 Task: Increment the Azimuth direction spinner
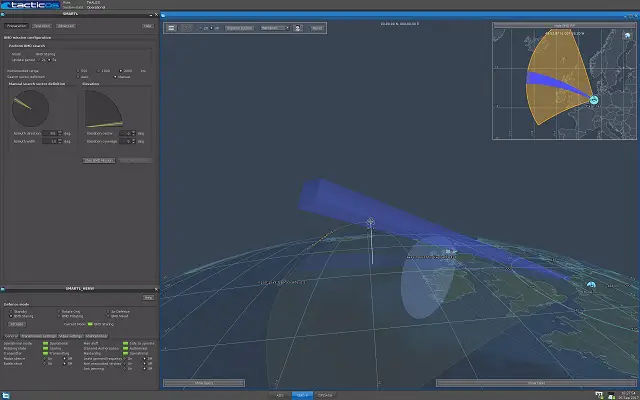click(60, 131)
